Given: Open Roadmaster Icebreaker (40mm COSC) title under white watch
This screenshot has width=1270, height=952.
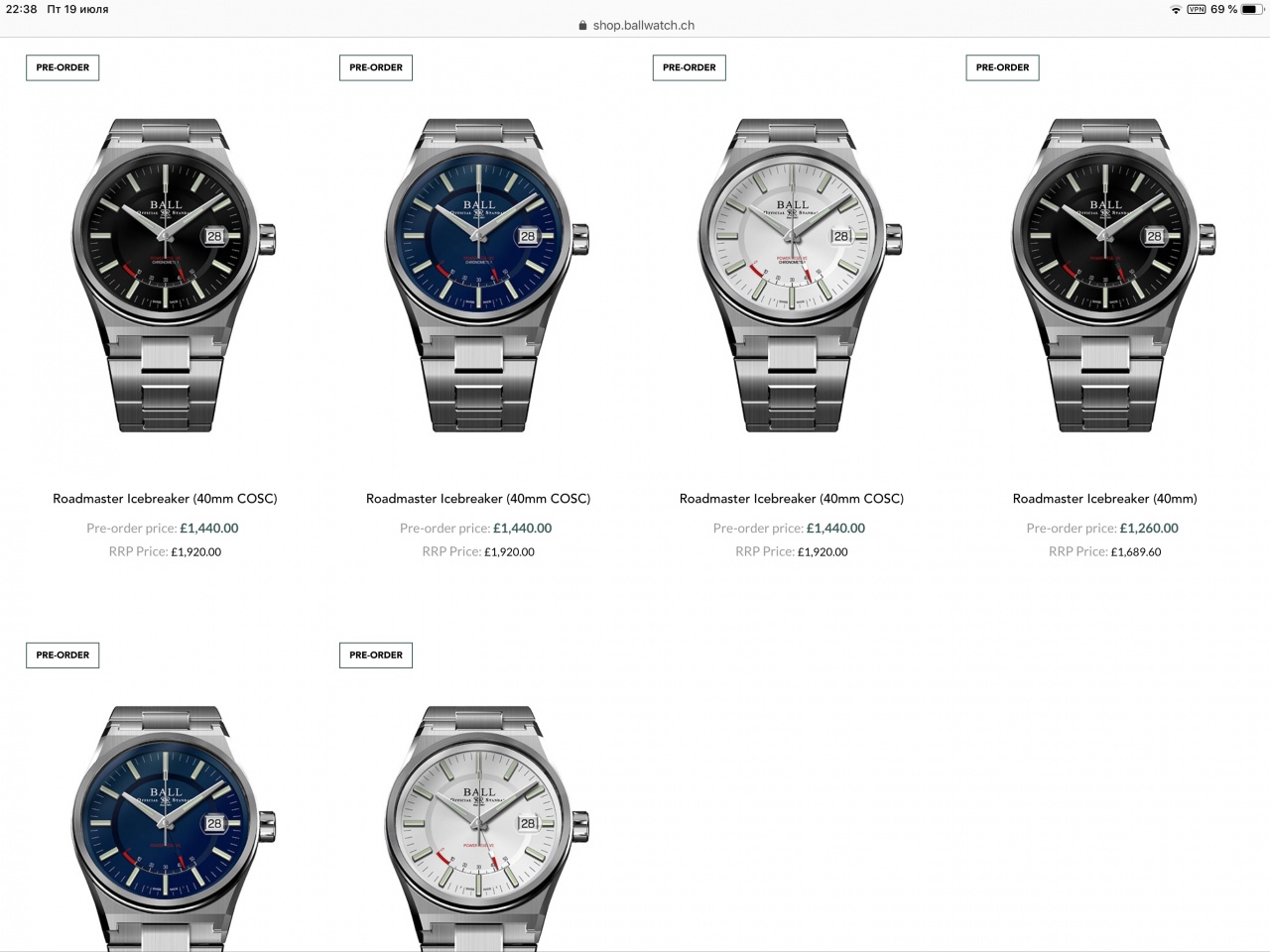Looking at the screenshot, I should click(792, 499).
